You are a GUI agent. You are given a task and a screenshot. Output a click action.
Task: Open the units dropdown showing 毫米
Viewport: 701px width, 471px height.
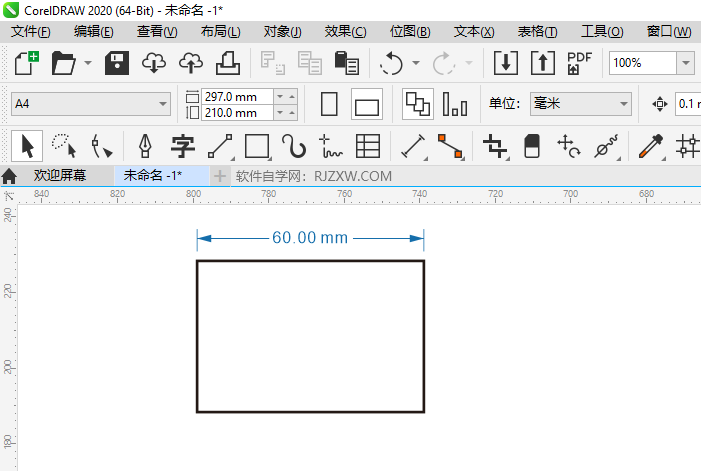click(581, 104)
